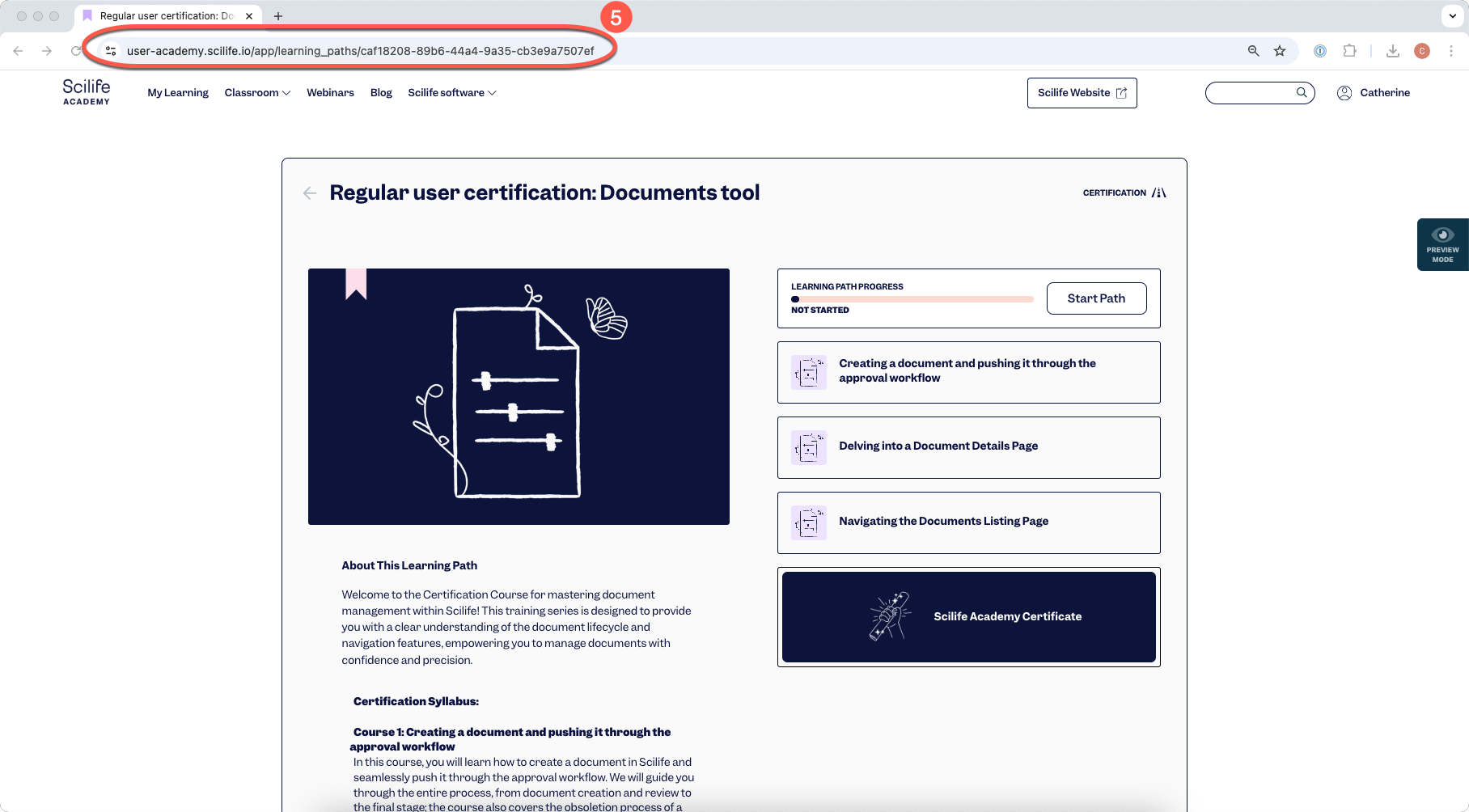Screen dimensions: 1469x812
Task: Open My Learning menu item
Action: click(178, 93)
